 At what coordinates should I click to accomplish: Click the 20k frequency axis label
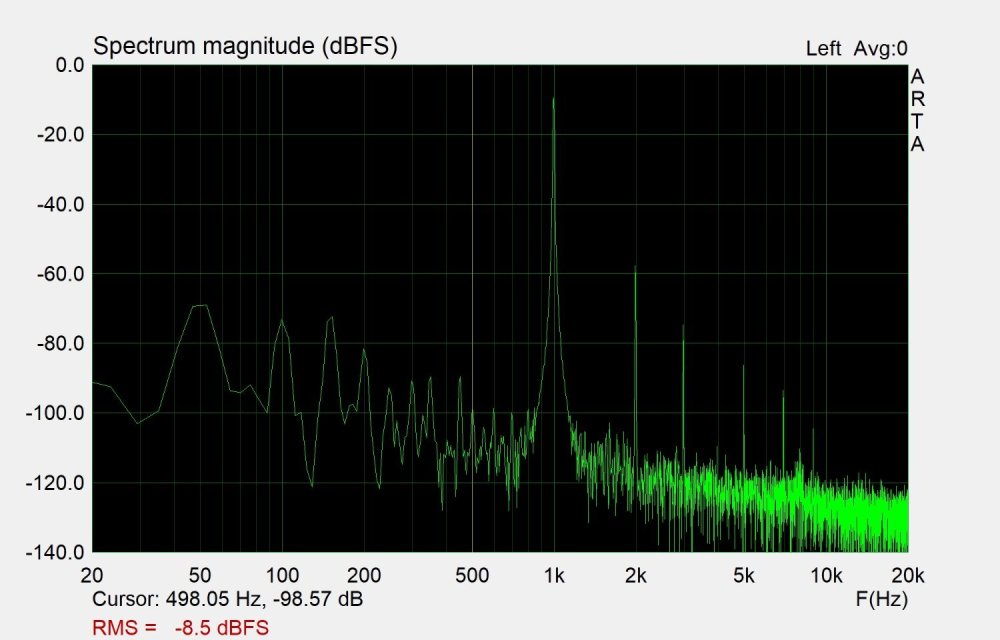(x=907, y=575)
